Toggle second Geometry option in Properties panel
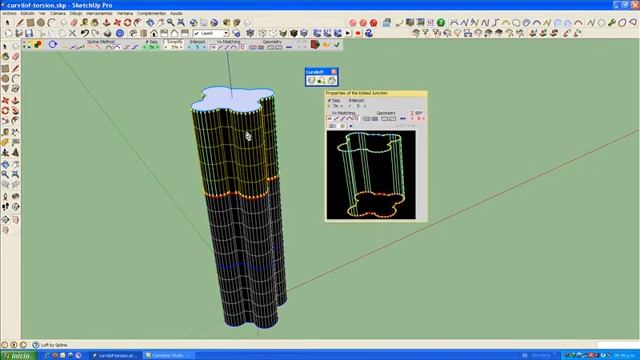Image resolution: width=640 pixels, height=360 pixels. click(375, 119)
